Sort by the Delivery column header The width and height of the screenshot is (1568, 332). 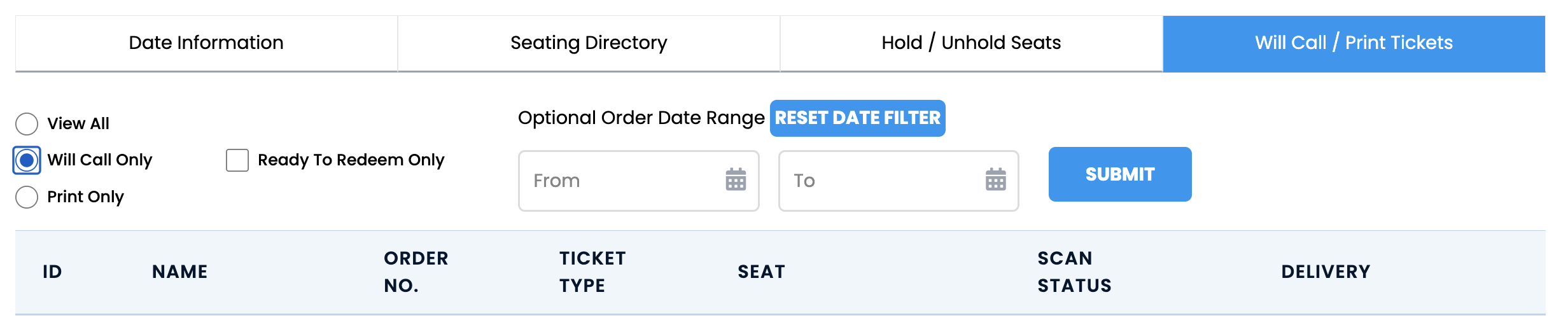(x=1326, y=272)
